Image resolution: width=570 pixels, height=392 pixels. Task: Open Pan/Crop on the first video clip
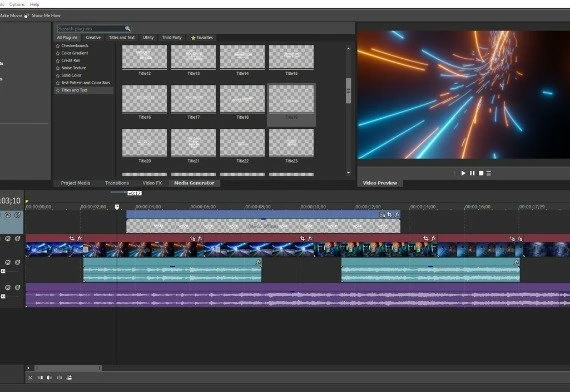[72, 238]
